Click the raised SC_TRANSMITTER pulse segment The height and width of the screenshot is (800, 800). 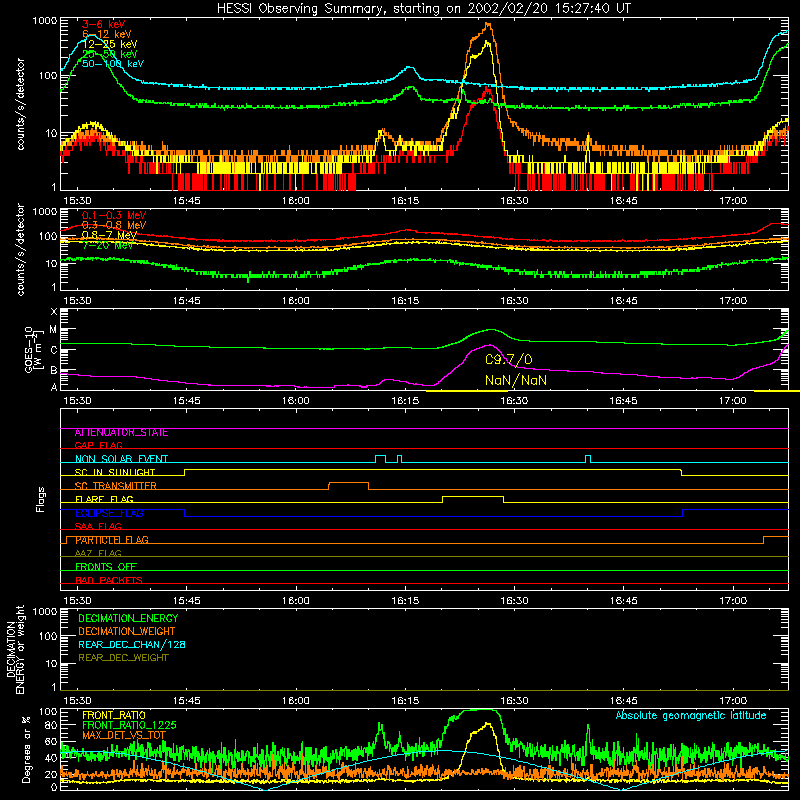tap(348, 483)
